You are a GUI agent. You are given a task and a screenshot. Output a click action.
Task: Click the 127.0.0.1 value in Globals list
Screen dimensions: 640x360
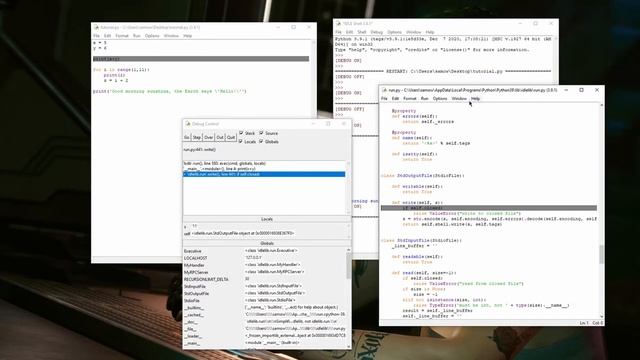pyautogui.click(x=253, y=258)
